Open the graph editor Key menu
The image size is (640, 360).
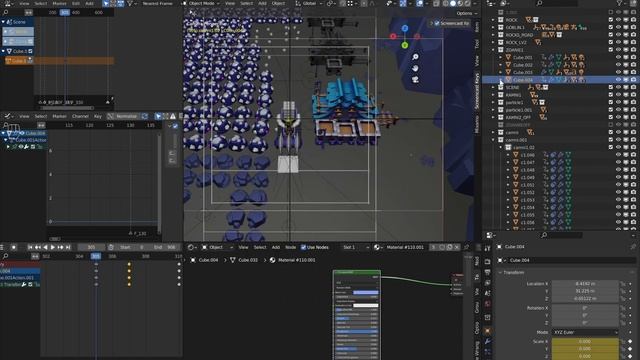(x=98, y=116)
